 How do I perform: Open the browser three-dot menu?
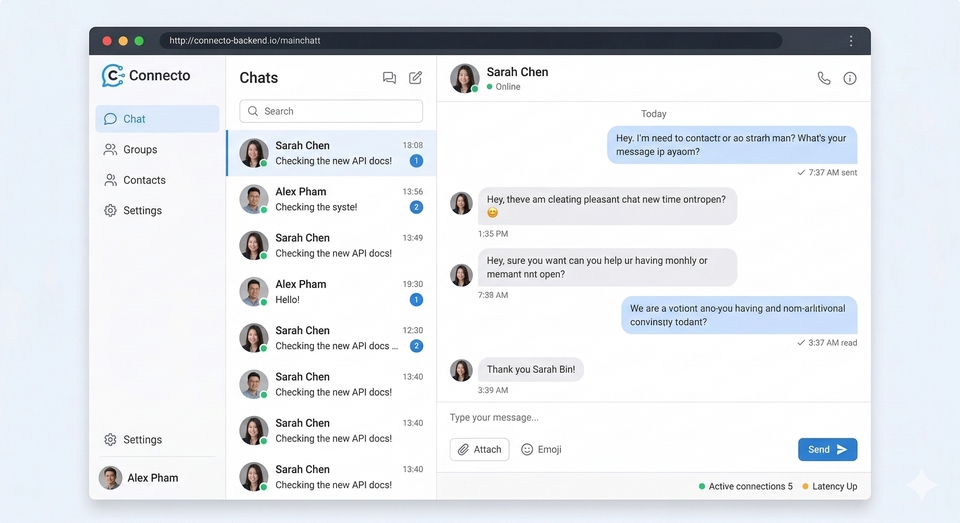click(851, 41)
